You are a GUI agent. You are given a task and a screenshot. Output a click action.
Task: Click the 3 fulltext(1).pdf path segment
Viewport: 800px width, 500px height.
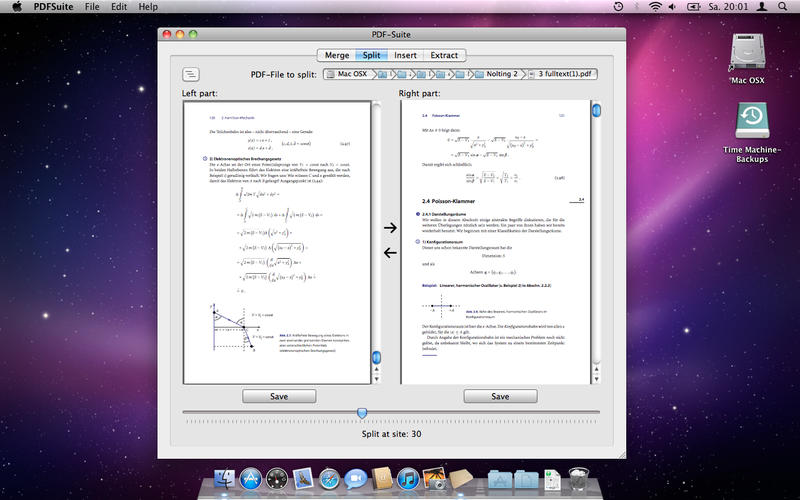click(569, 74)
